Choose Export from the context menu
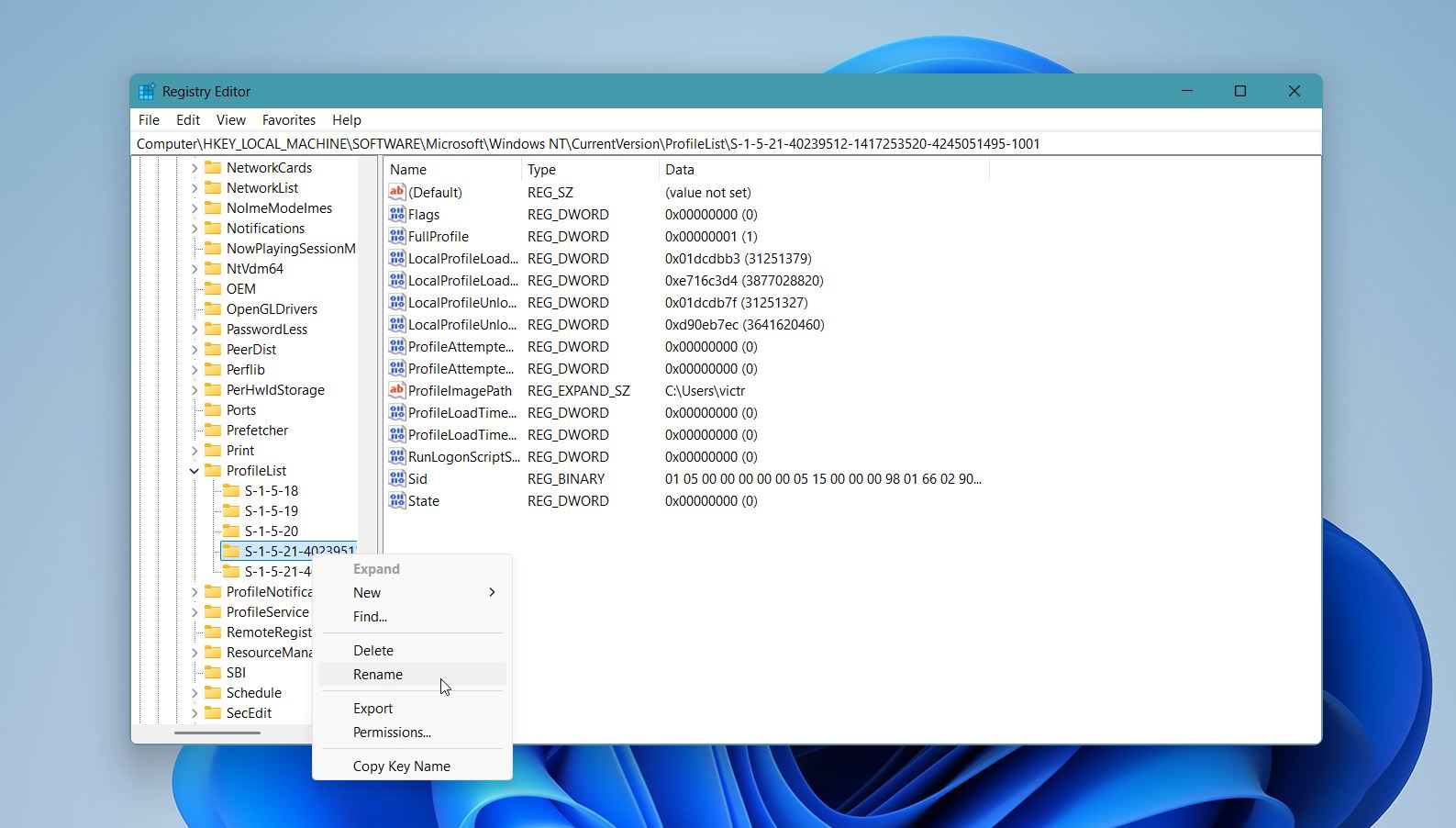Screen dimensions: 1456x828 pos(412,709)
